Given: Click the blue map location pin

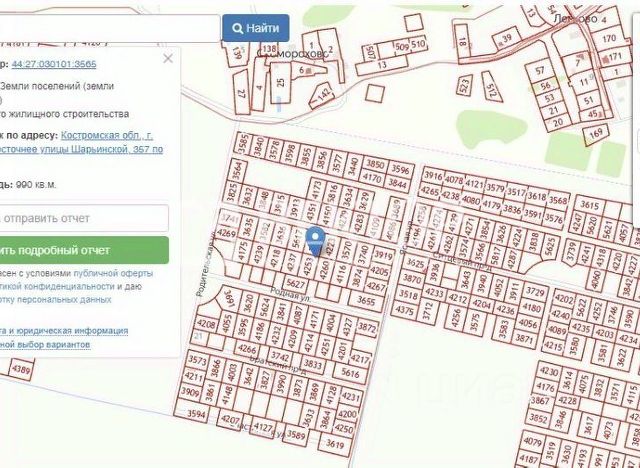Looking at the screenshot, I should (315, 241).
